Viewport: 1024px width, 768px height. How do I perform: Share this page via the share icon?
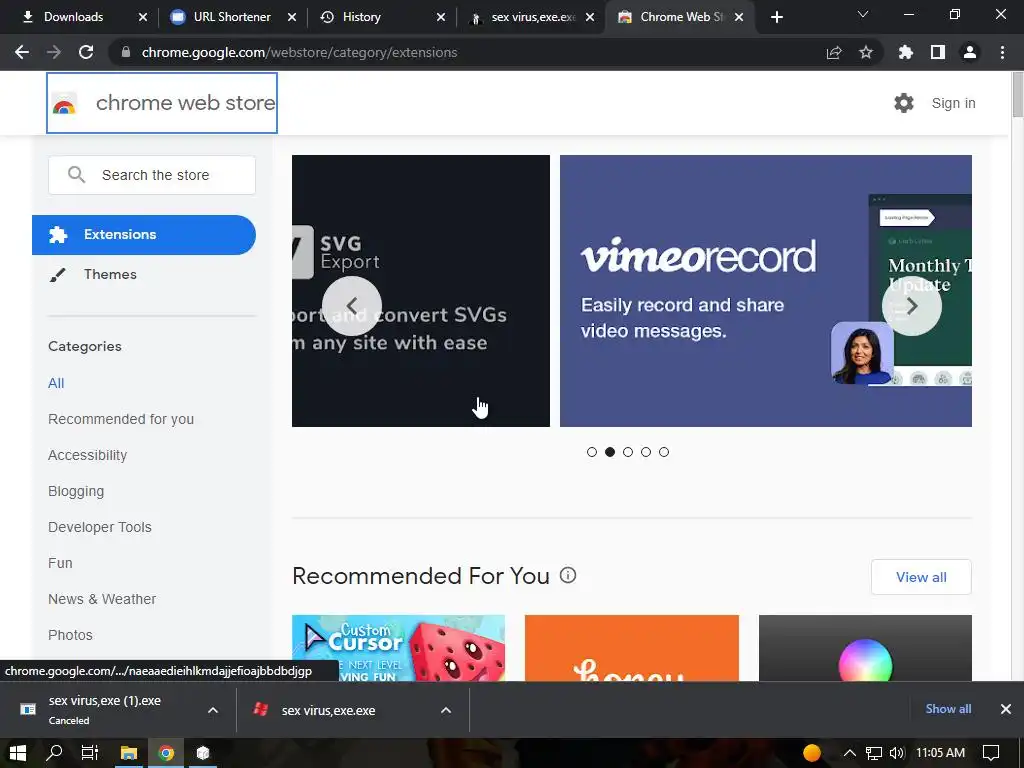pyautogui.click(x=834, y=52)
